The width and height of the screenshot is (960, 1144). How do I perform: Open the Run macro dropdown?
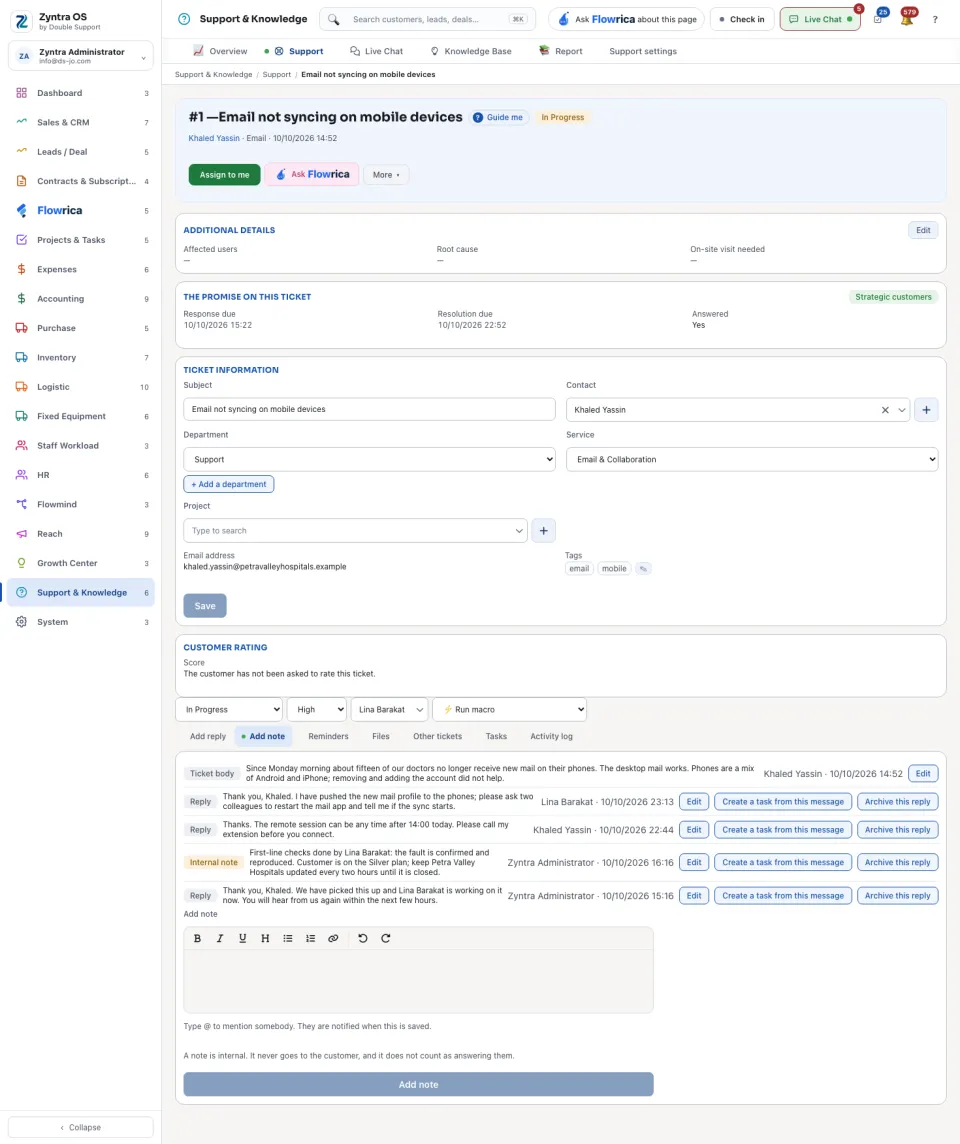pyautogui.click(x=509, y=709)
